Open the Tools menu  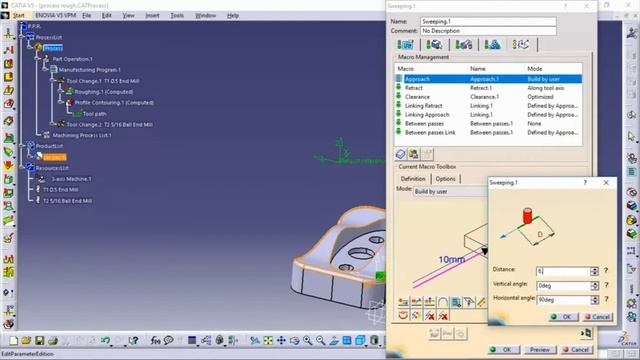(177, 16)
